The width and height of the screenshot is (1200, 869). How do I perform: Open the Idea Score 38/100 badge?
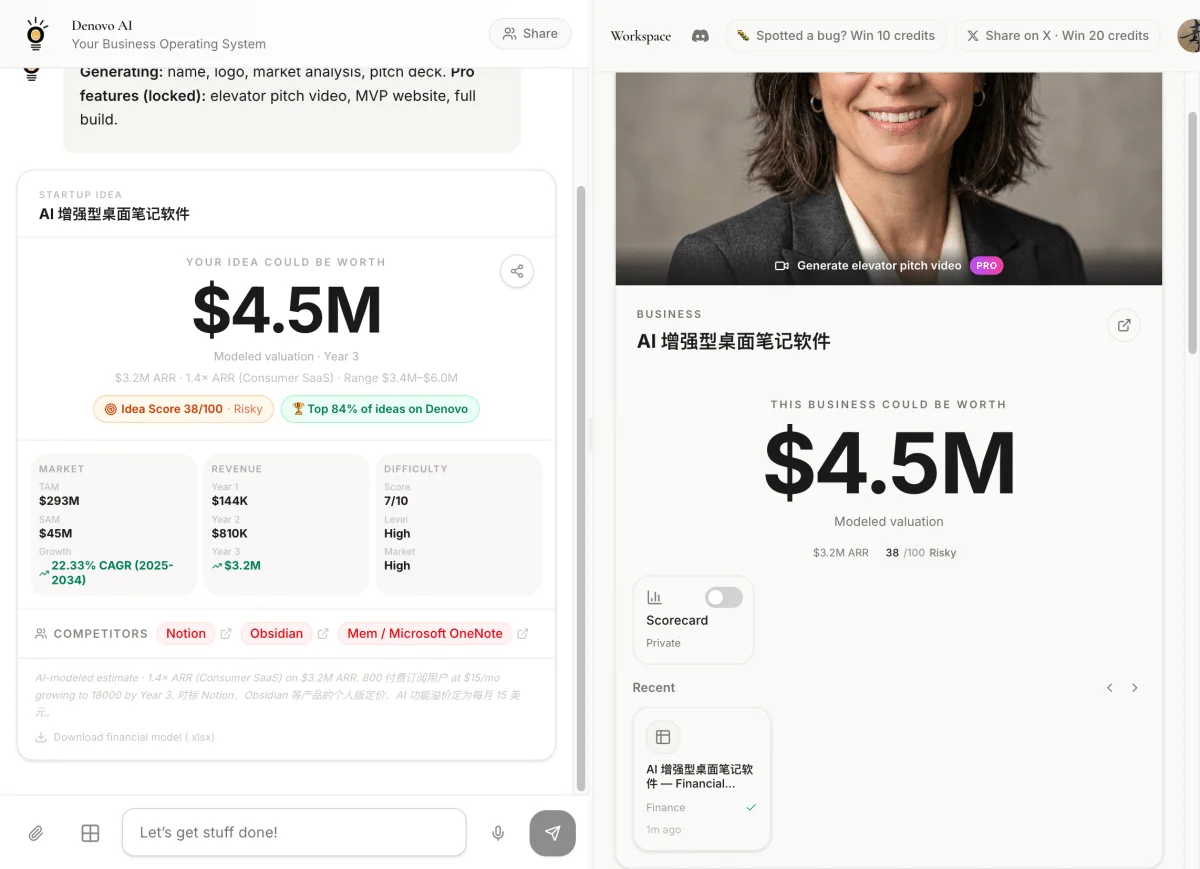coord(183,409)
